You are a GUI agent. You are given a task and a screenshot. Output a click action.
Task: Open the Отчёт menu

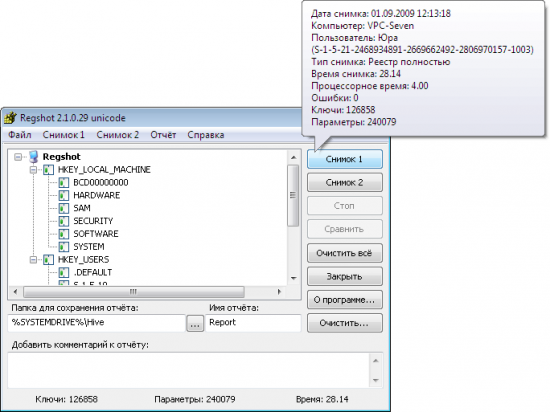pos(163,135)
